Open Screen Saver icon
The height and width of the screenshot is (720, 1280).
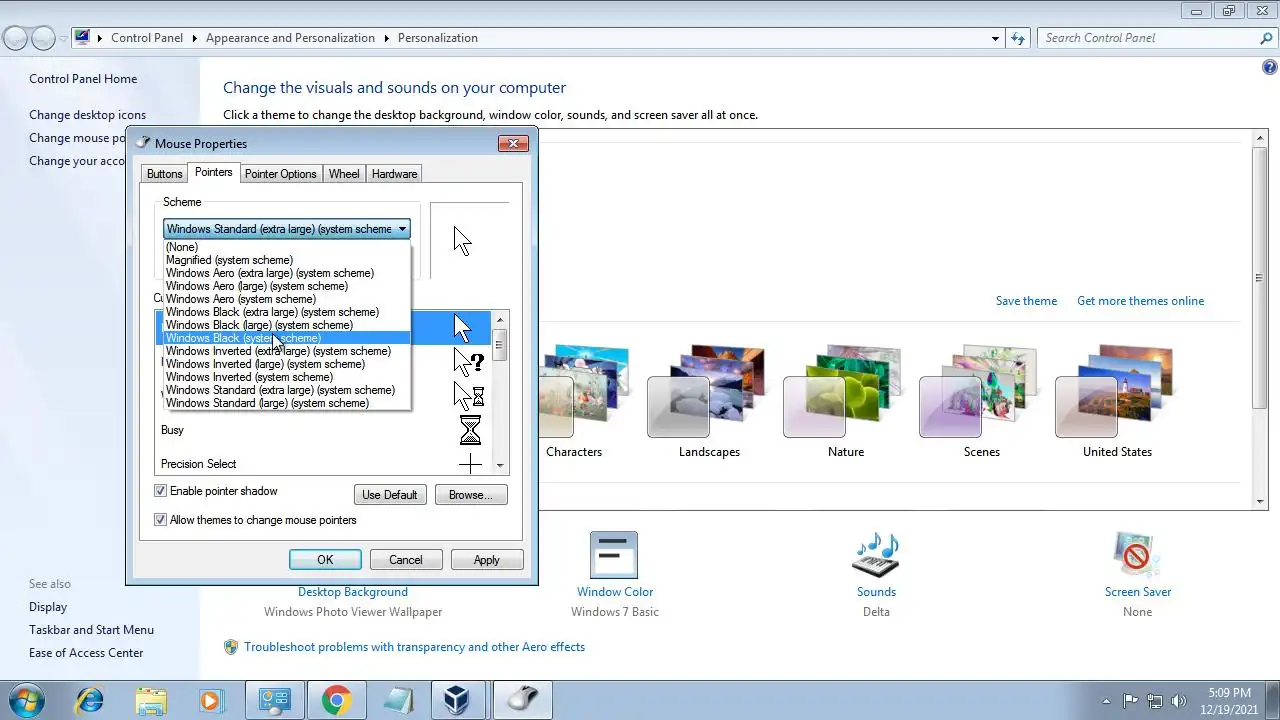click(1137, 555)
